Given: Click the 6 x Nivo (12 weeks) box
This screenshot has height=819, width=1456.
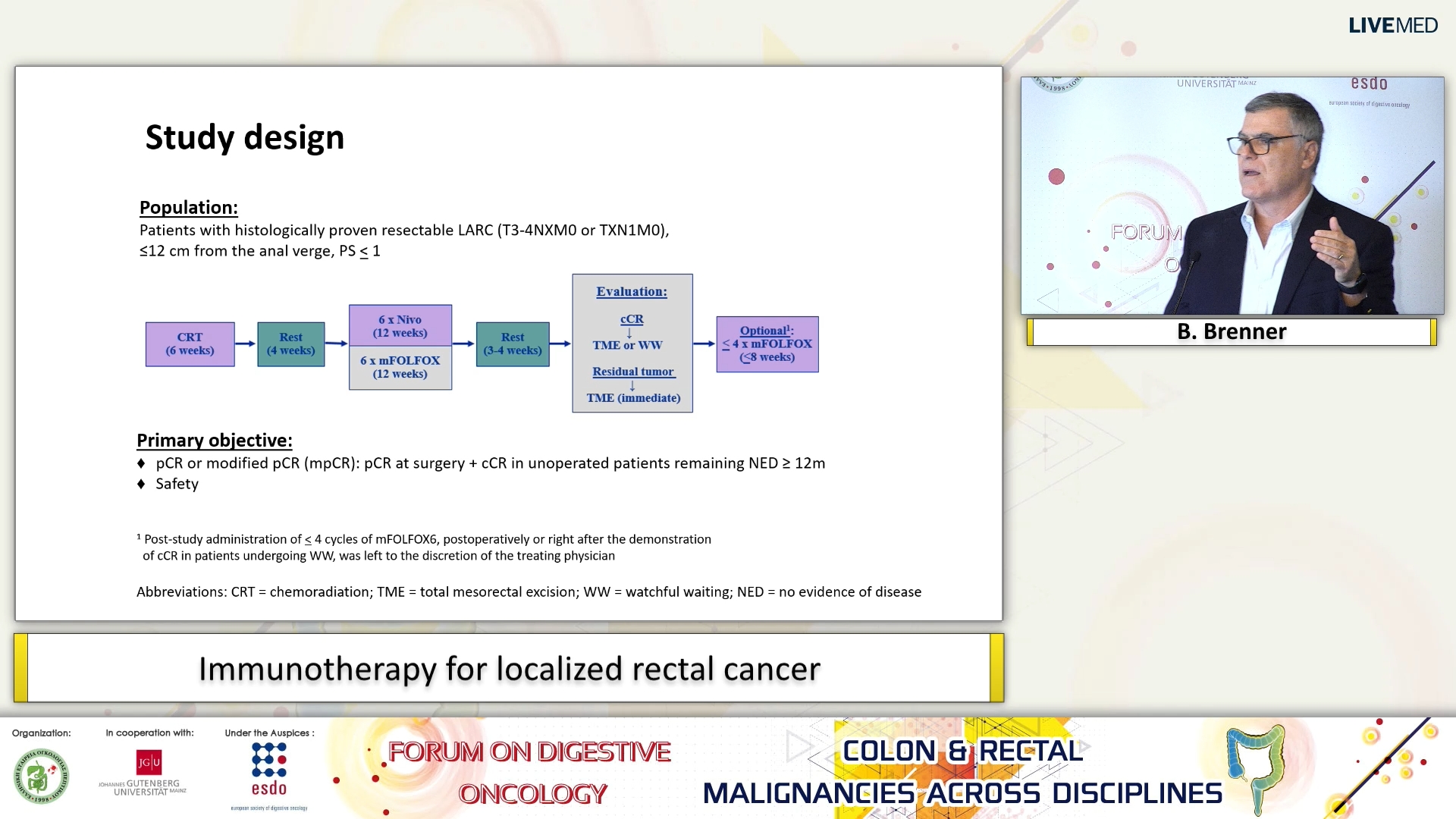Looking at the screenshot, I should click(x=400, y=325).
